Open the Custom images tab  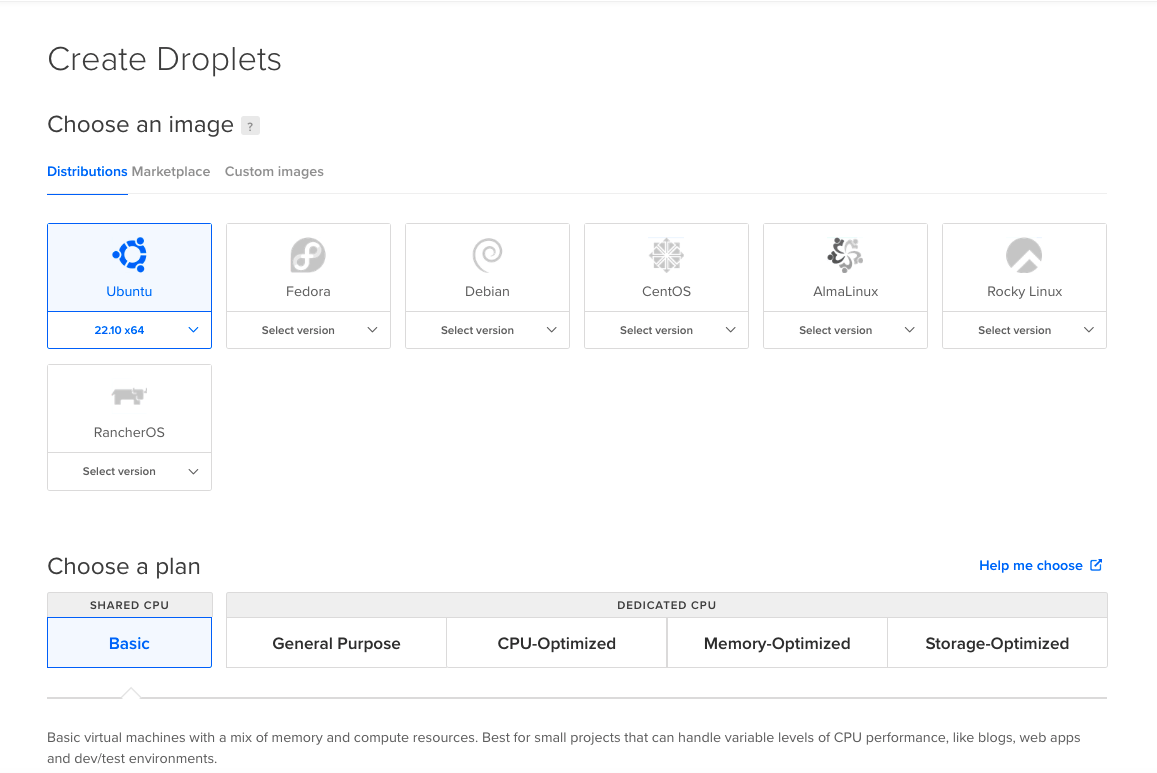click(274, 171)
